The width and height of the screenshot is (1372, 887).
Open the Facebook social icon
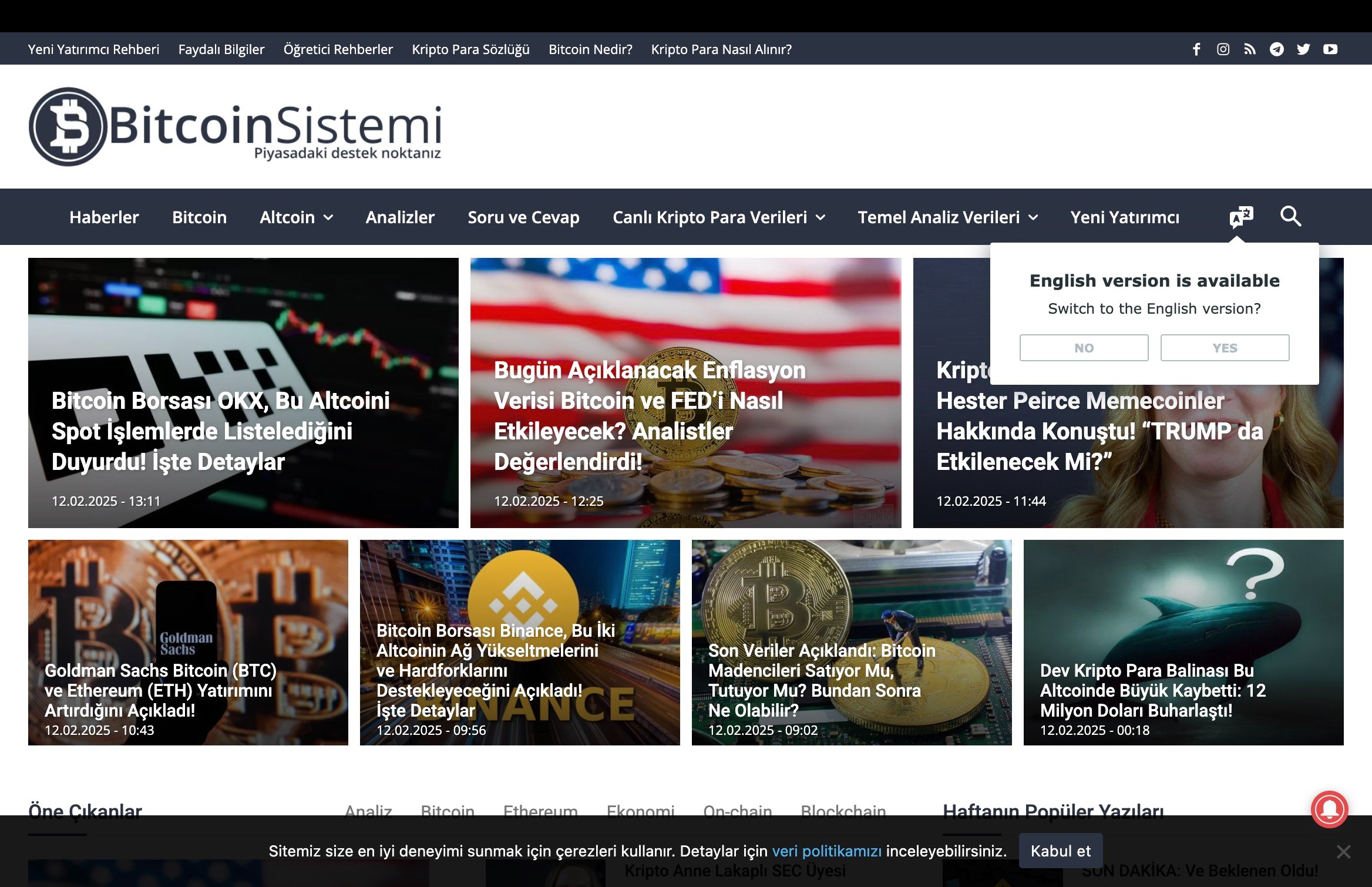click(1196, 49)
